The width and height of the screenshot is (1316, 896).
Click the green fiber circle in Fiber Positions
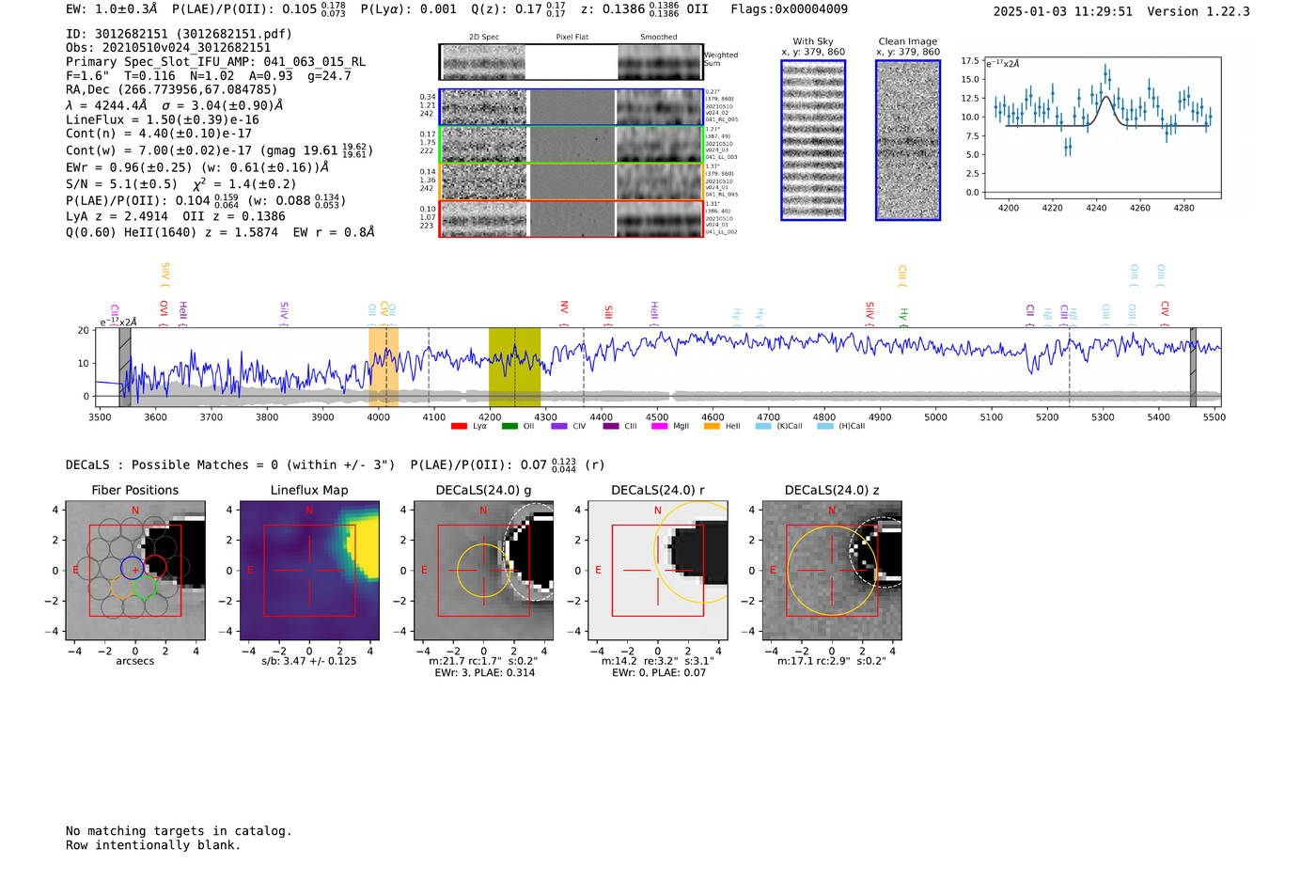tap(144, 588)
